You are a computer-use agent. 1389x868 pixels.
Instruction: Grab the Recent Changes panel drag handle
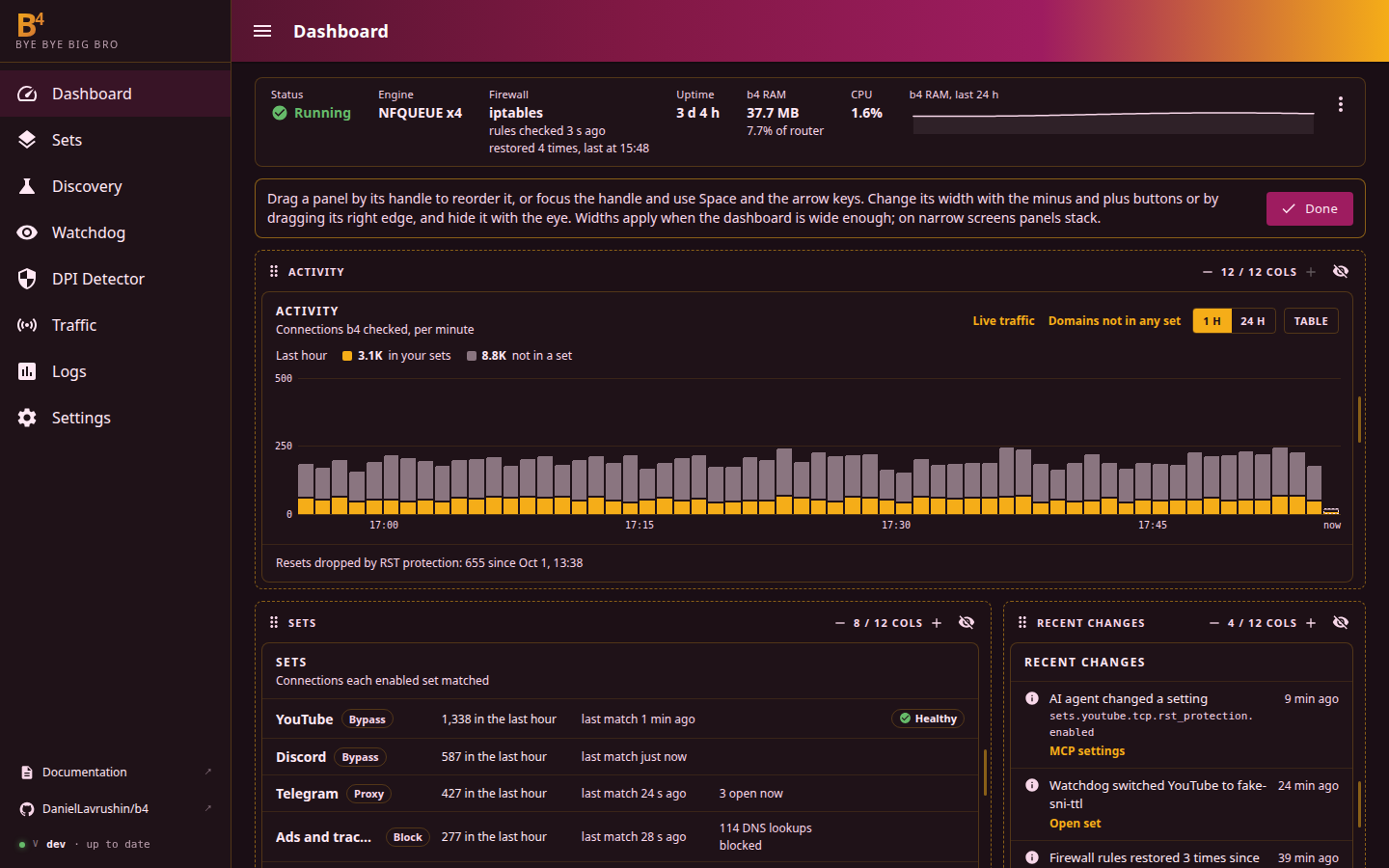pyautogui.click(x=1022, y=623)
